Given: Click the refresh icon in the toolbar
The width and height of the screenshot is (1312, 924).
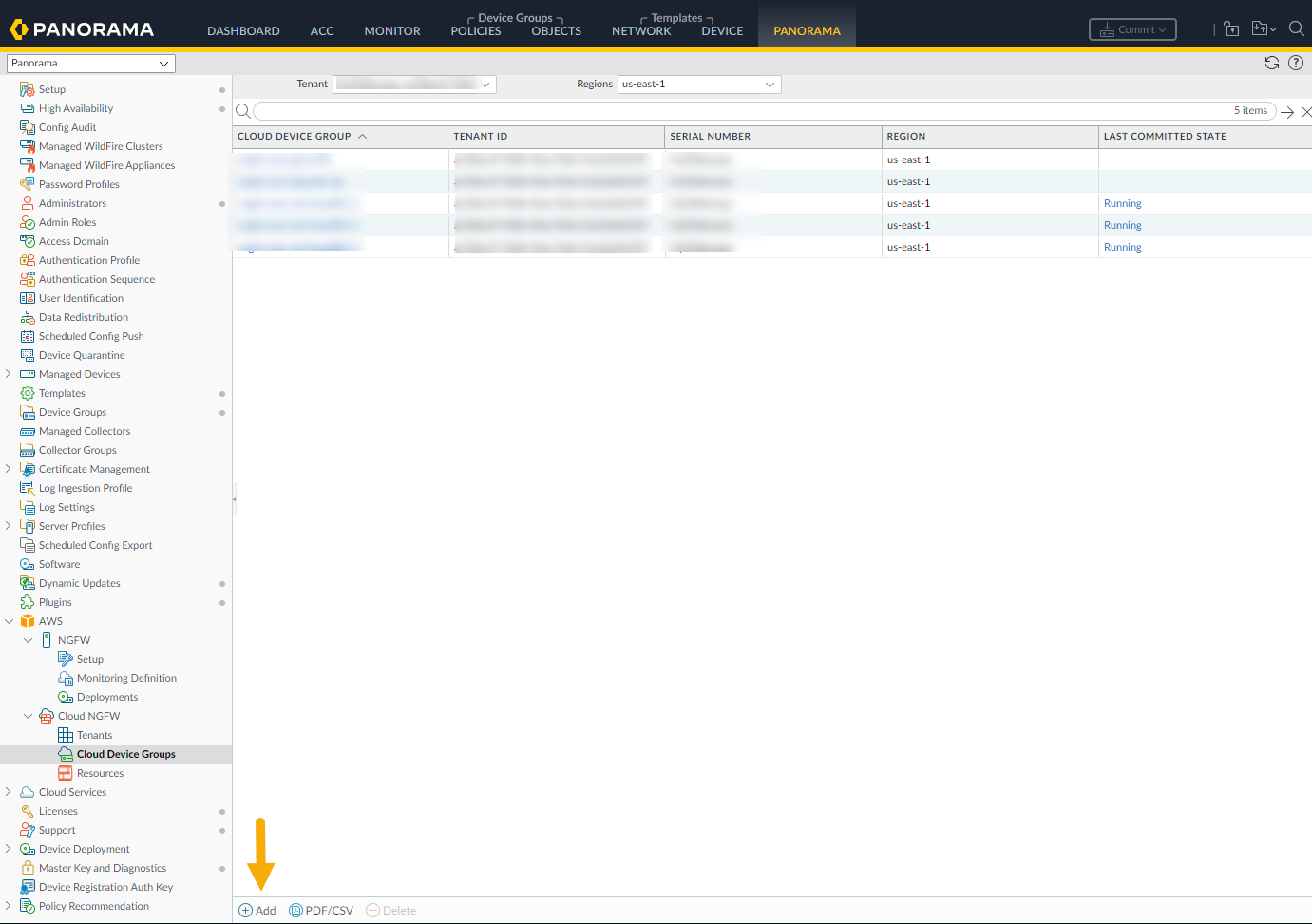Looking at the screenshot, I should (1271, 63).
